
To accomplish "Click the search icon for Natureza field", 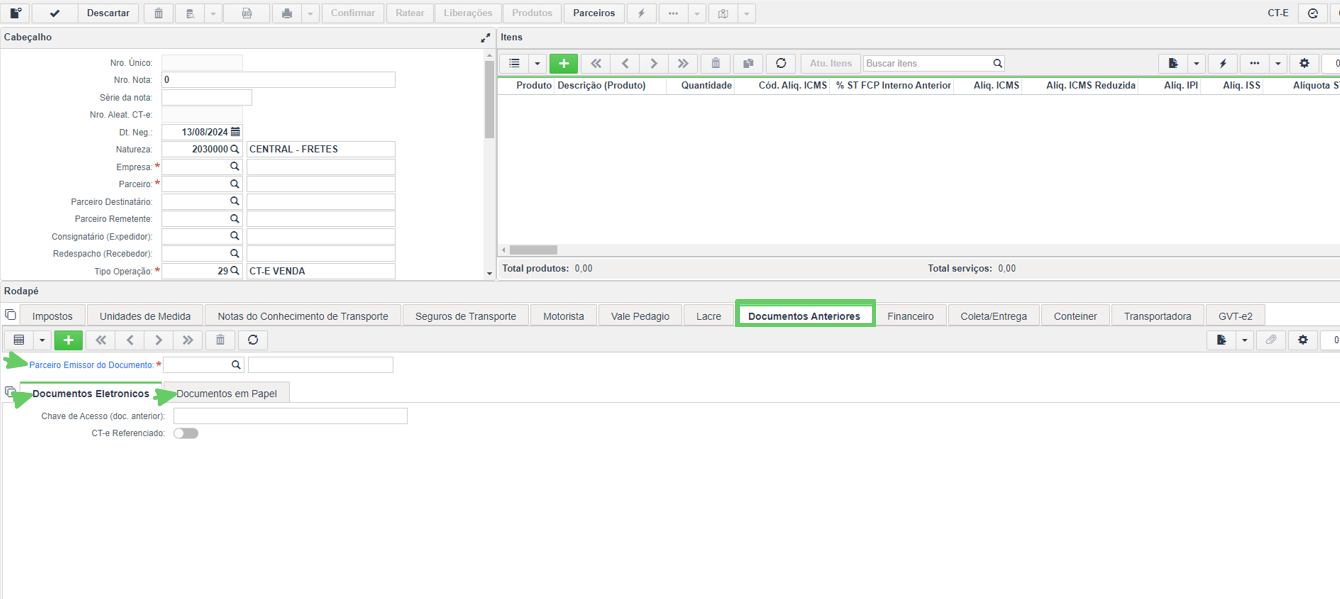I will [x=235, y=149].
